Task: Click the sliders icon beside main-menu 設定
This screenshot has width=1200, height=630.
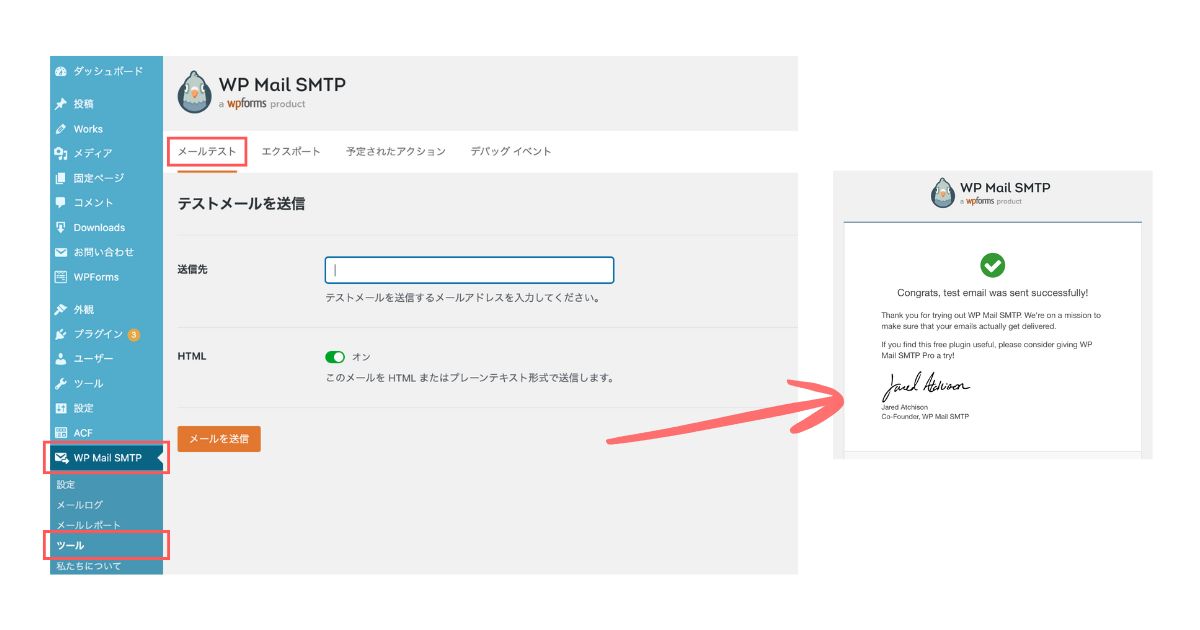Action: 61,408
